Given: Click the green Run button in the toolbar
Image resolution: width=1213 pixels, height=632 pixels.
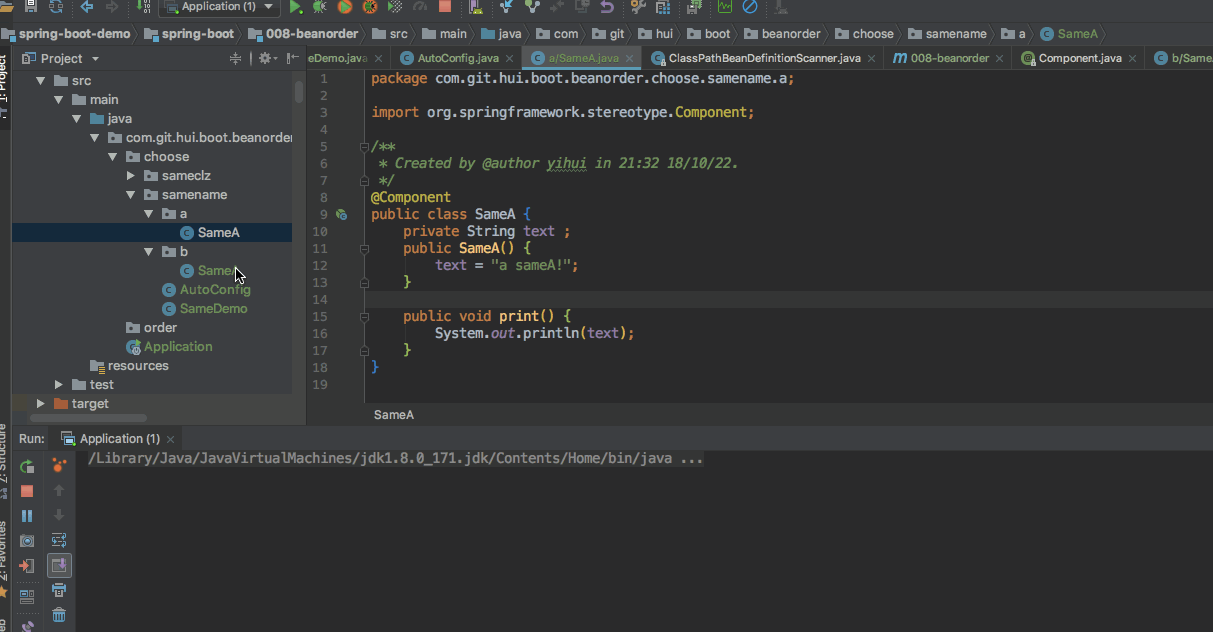Looking at the screenshot, I should pos(296,7).
